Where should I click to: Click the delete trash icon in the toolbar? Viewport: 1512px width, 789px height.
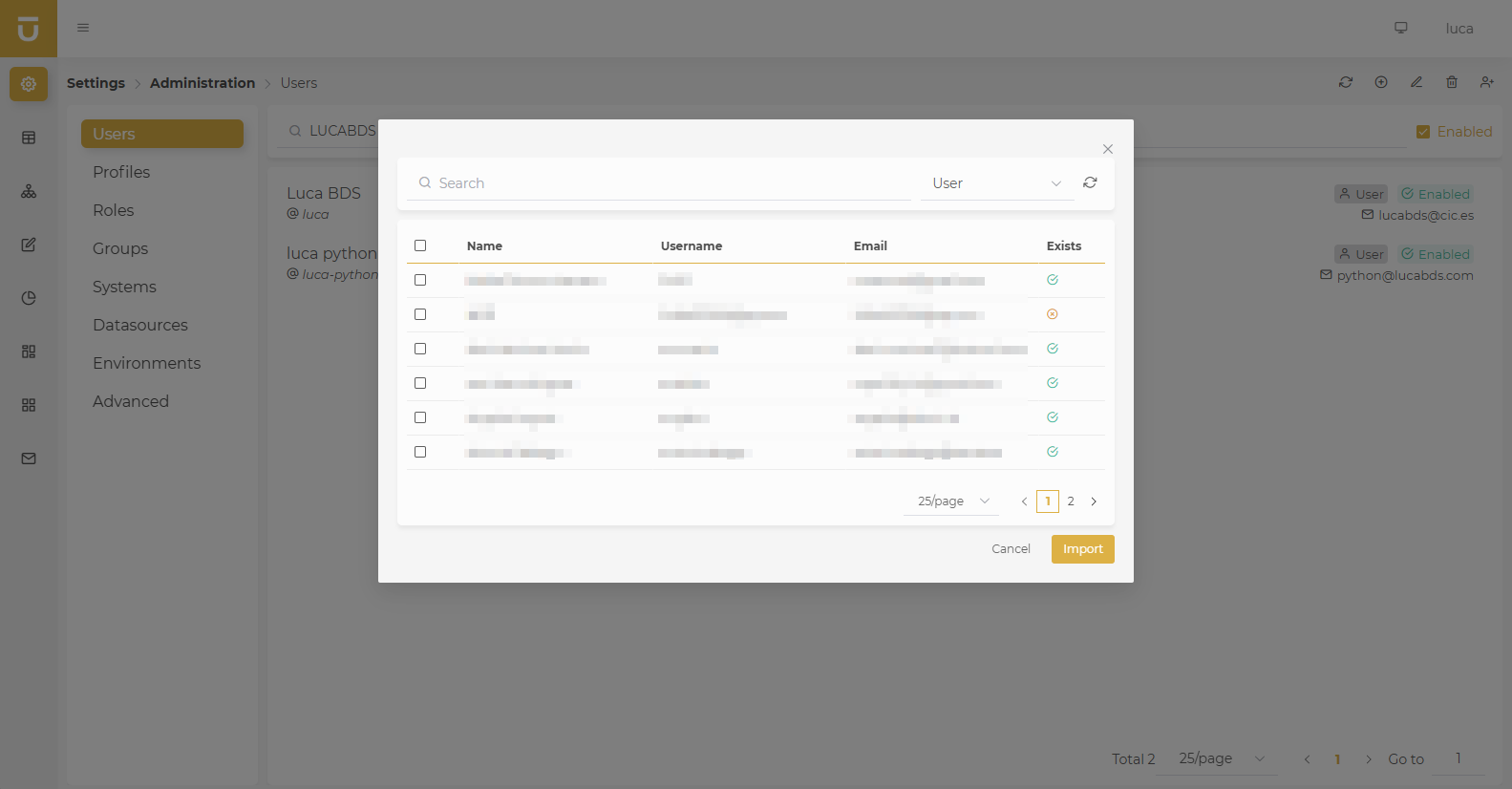[x=1452, y=82]
